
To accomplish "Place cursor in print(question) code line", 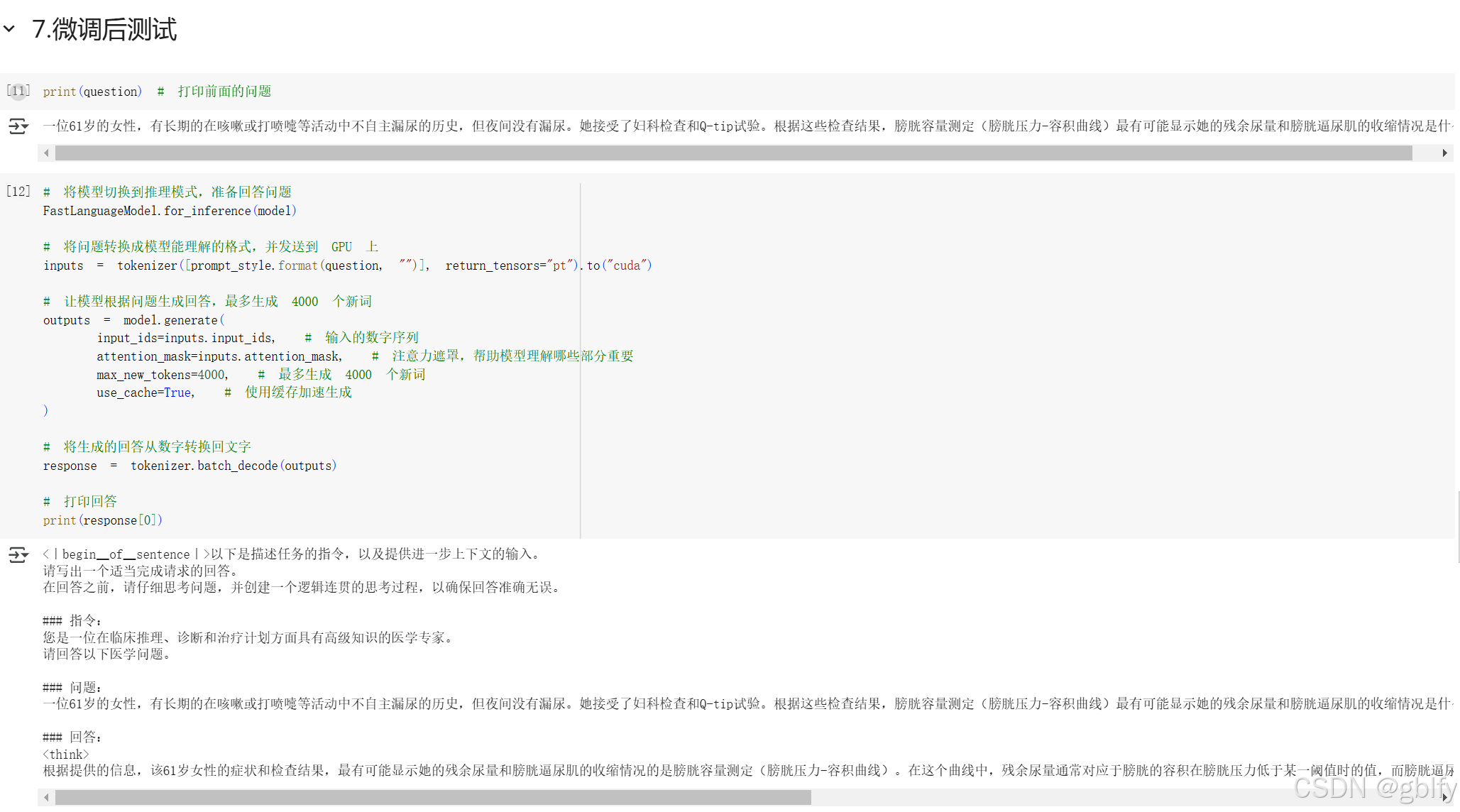I will [92, 92].
